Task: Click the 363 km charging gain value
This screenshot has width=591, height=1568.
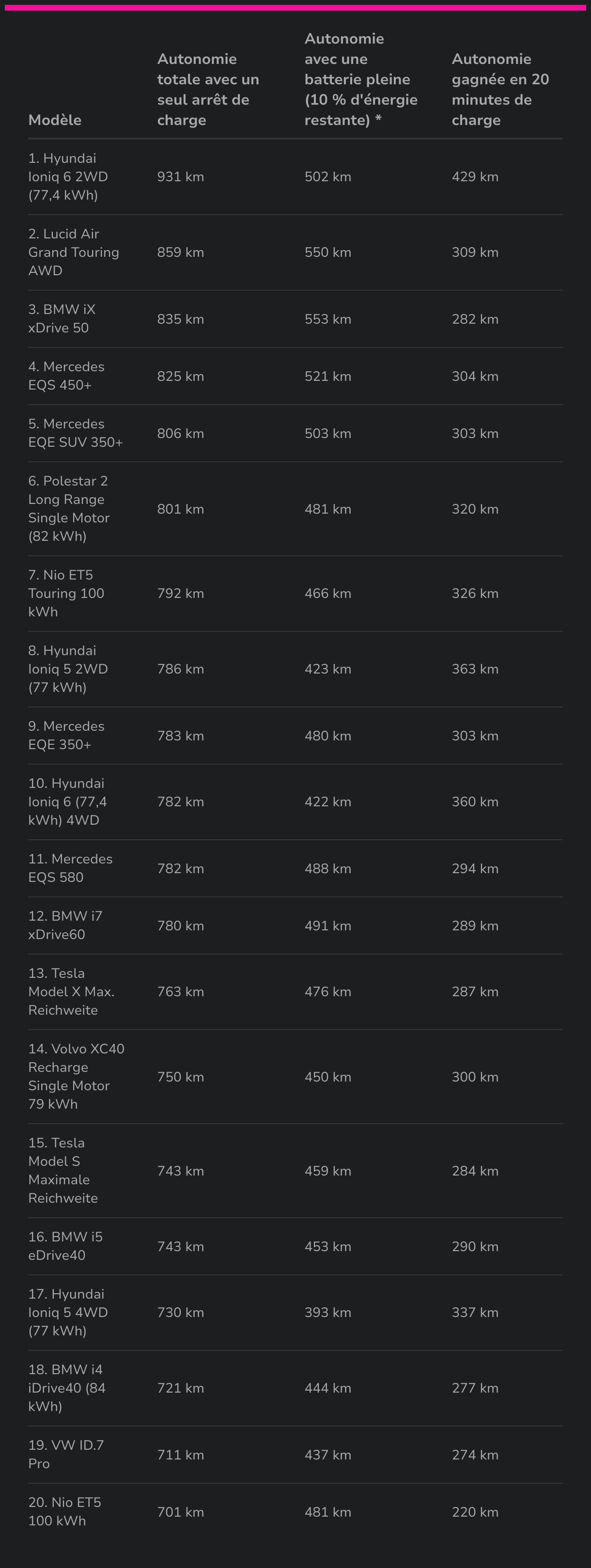Action: tap(475, 669)
